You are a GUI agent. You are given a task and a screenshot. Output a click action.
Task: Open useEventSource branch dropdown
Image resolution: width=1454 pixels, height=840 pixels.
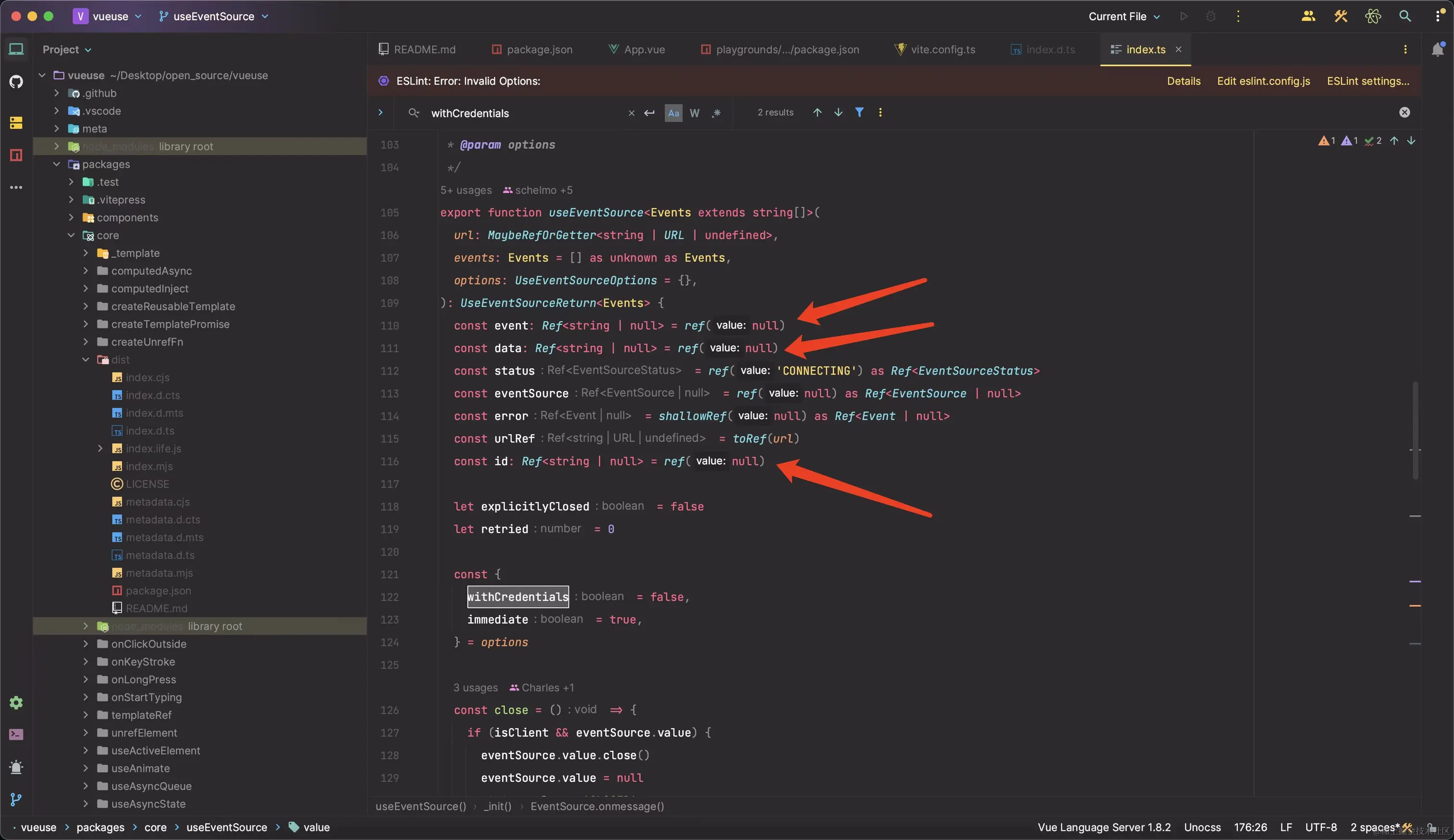click(x=214, y=16)
